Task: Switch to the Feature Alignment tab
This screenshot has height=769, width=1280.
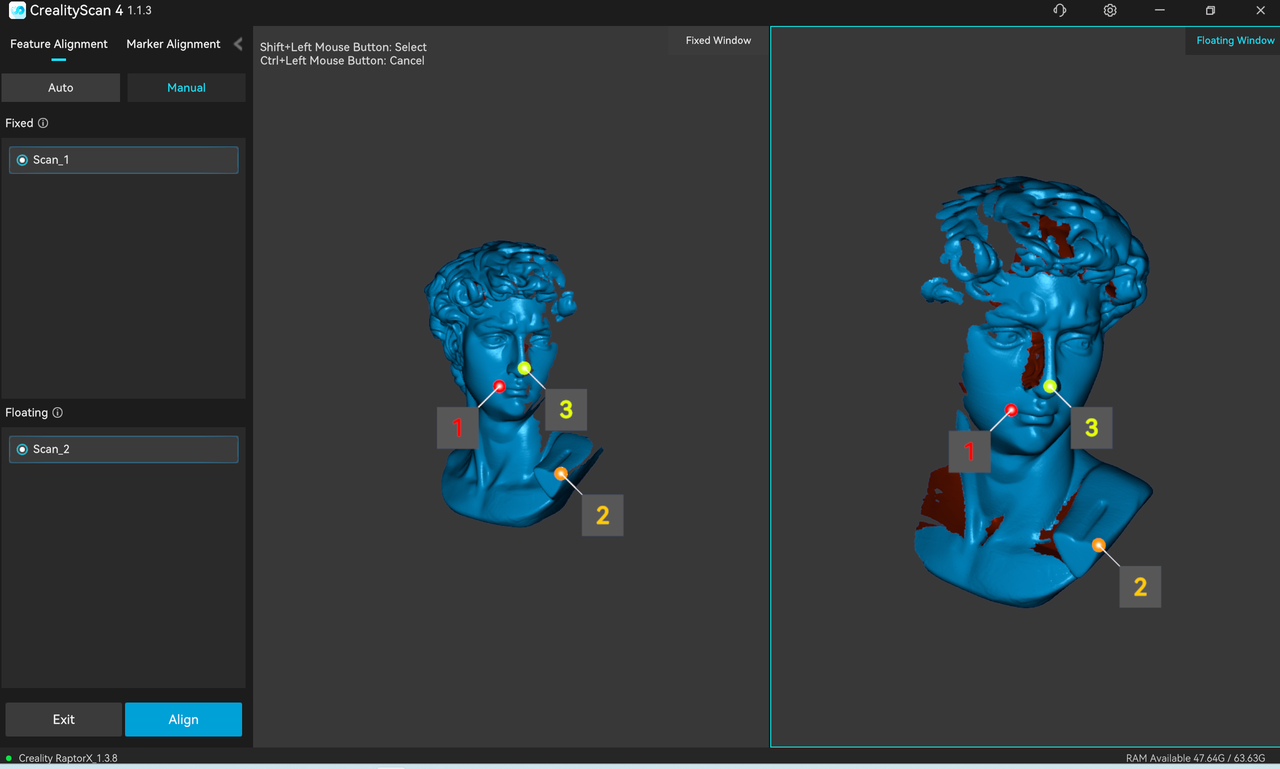Action: [x=59, y=44]
